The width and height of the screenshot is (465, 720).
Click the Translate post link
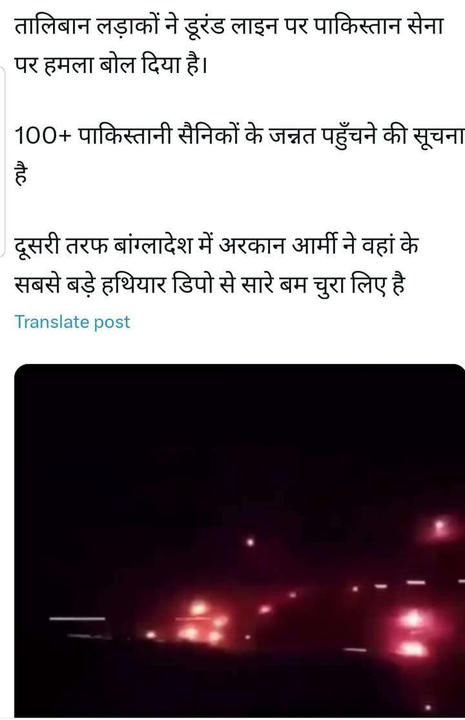pos(72,322)
